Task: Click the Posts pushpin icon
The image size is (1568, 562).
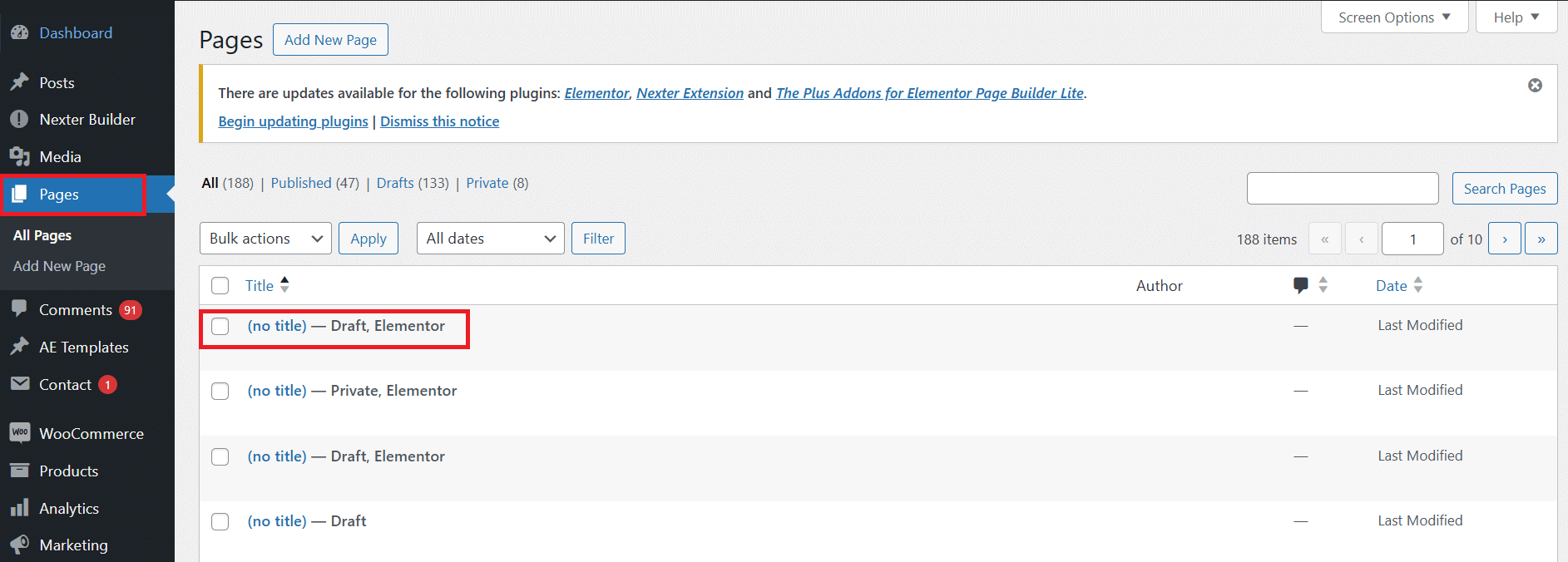Action: pyautogui.click(x=19, y=82)
